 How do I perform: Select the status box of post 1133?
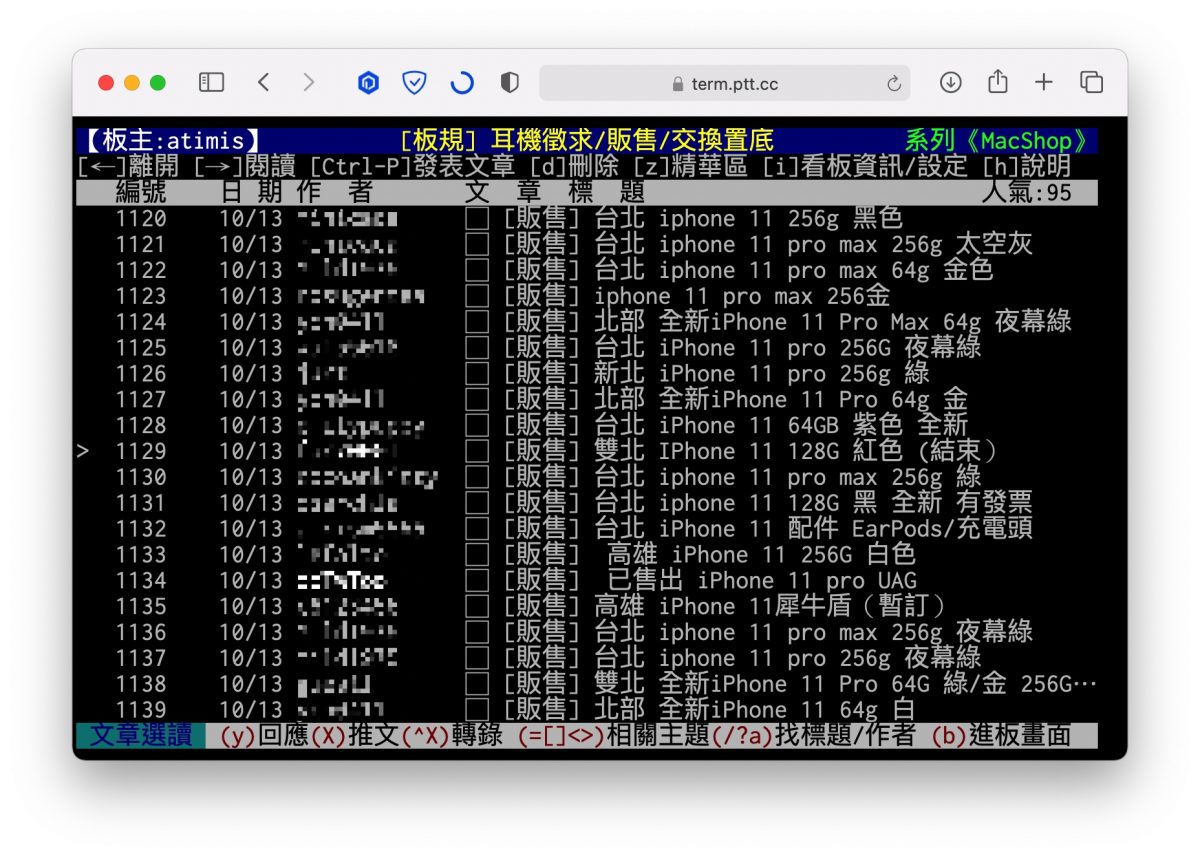(x=477, y=555)
